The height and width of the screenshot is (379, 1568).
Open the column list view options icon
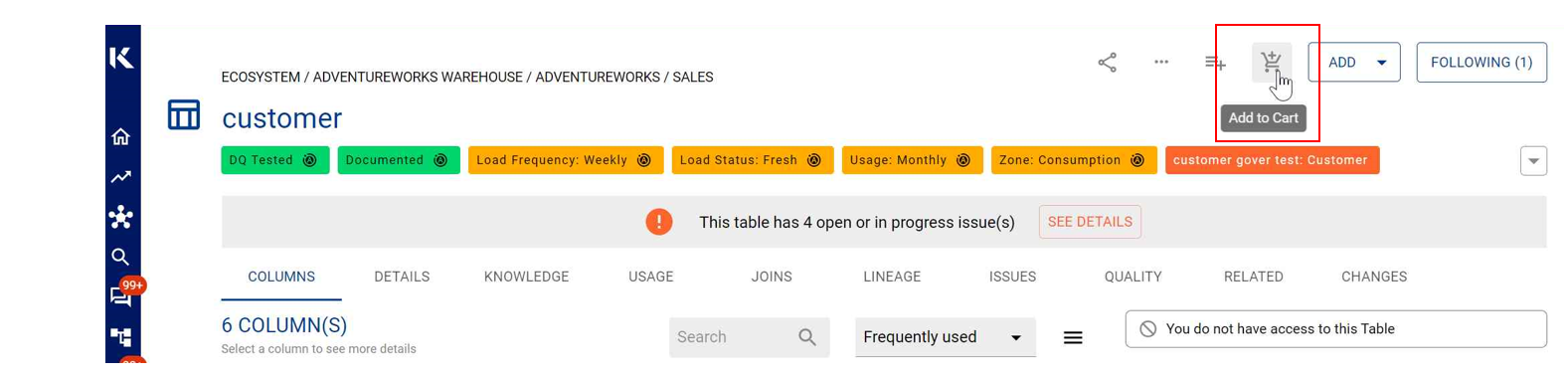pos(1073,337)
